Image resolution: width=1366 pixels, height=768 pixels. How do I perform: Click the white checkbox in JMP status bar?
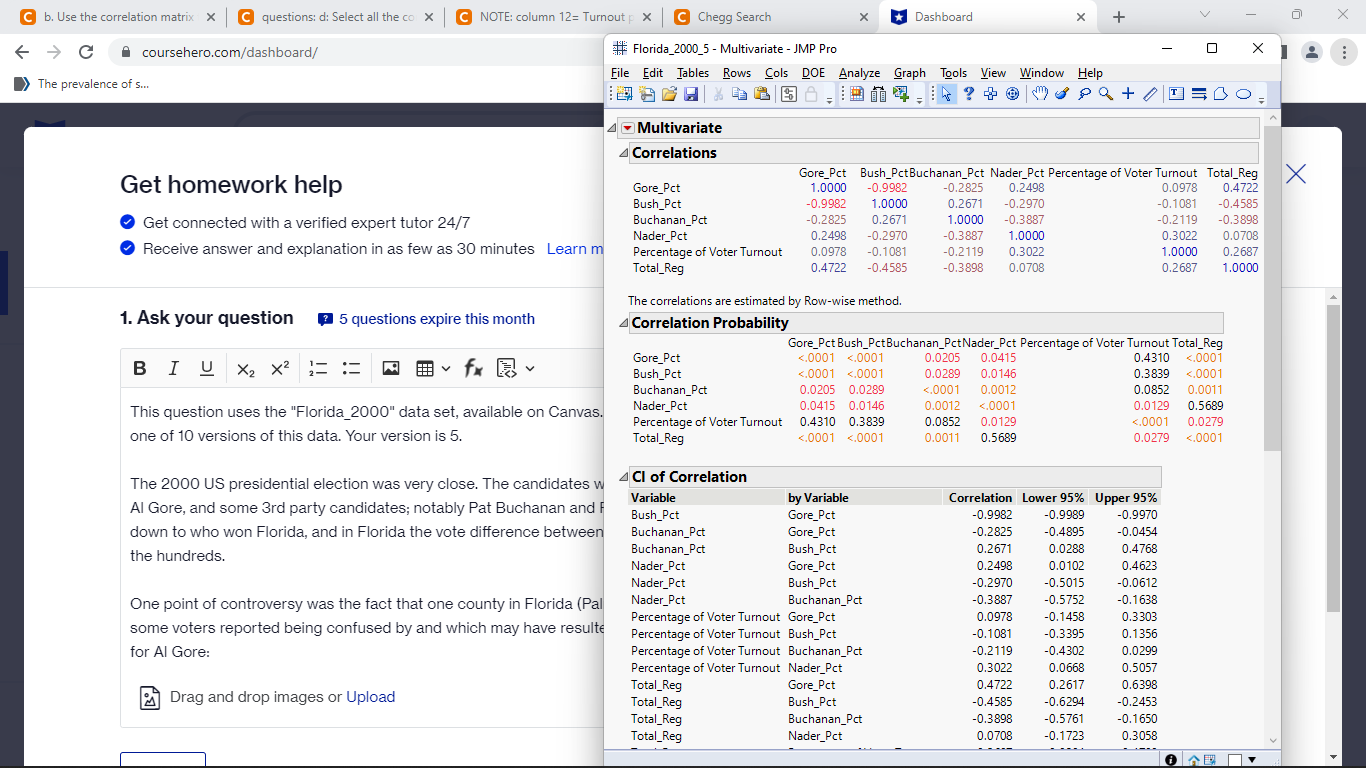click(1235, 760)
